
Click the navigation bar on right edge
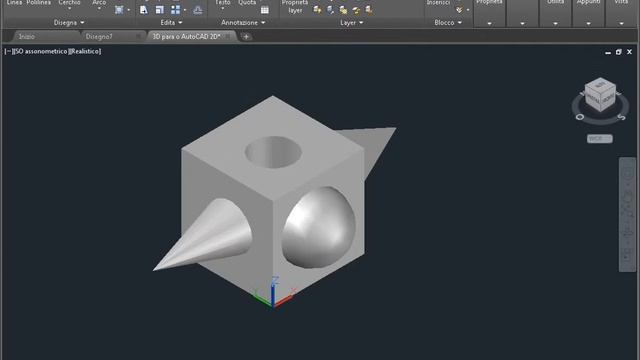click(628, 214)
